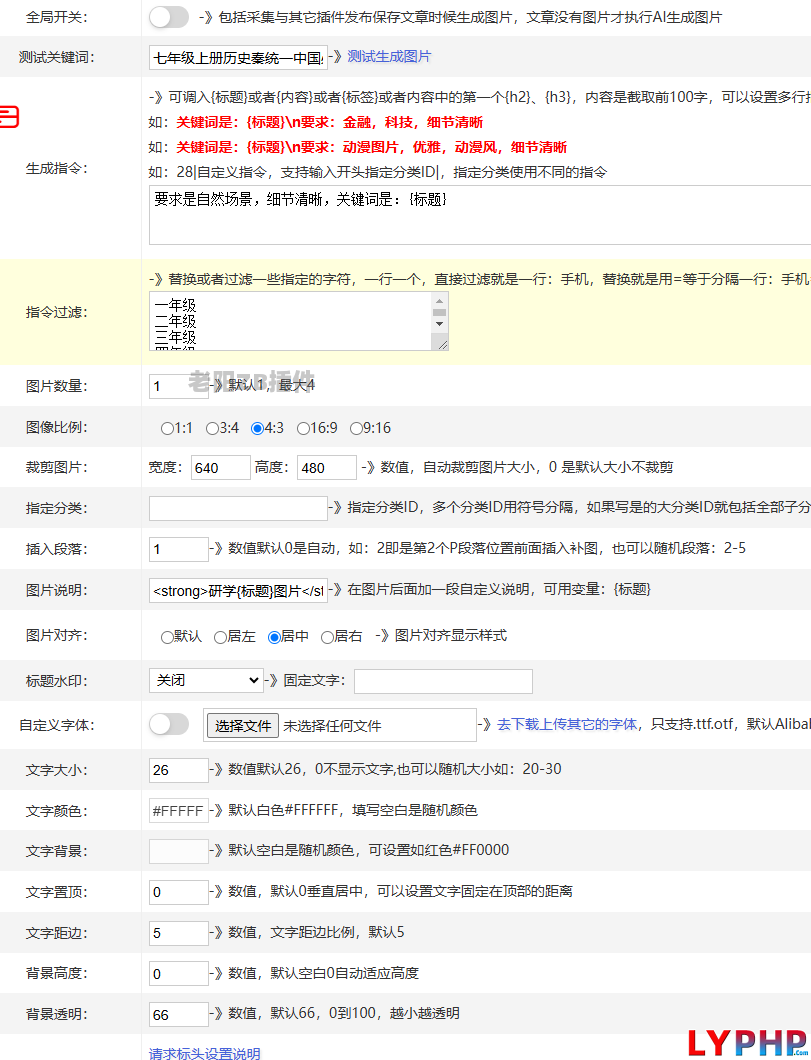Set image alignment to 居右

pyautogui.click(x=327, y=637)
